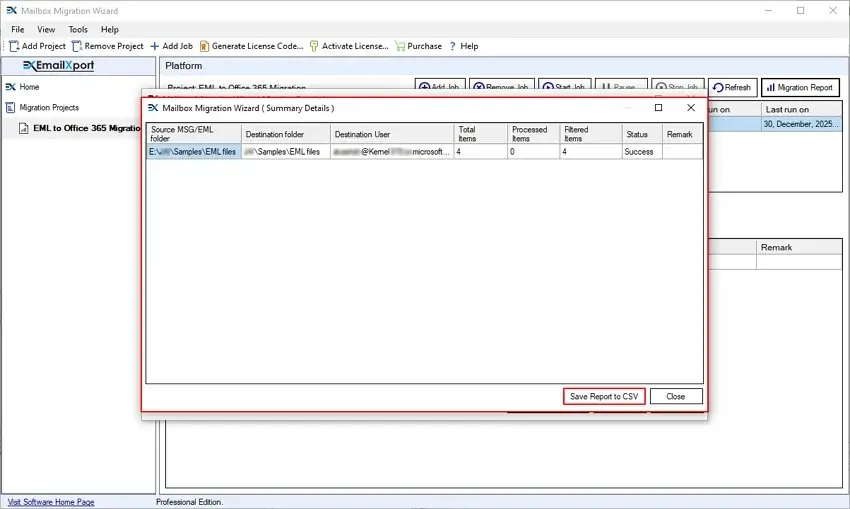Open Visit Software Home Page link

pos(51,502)
